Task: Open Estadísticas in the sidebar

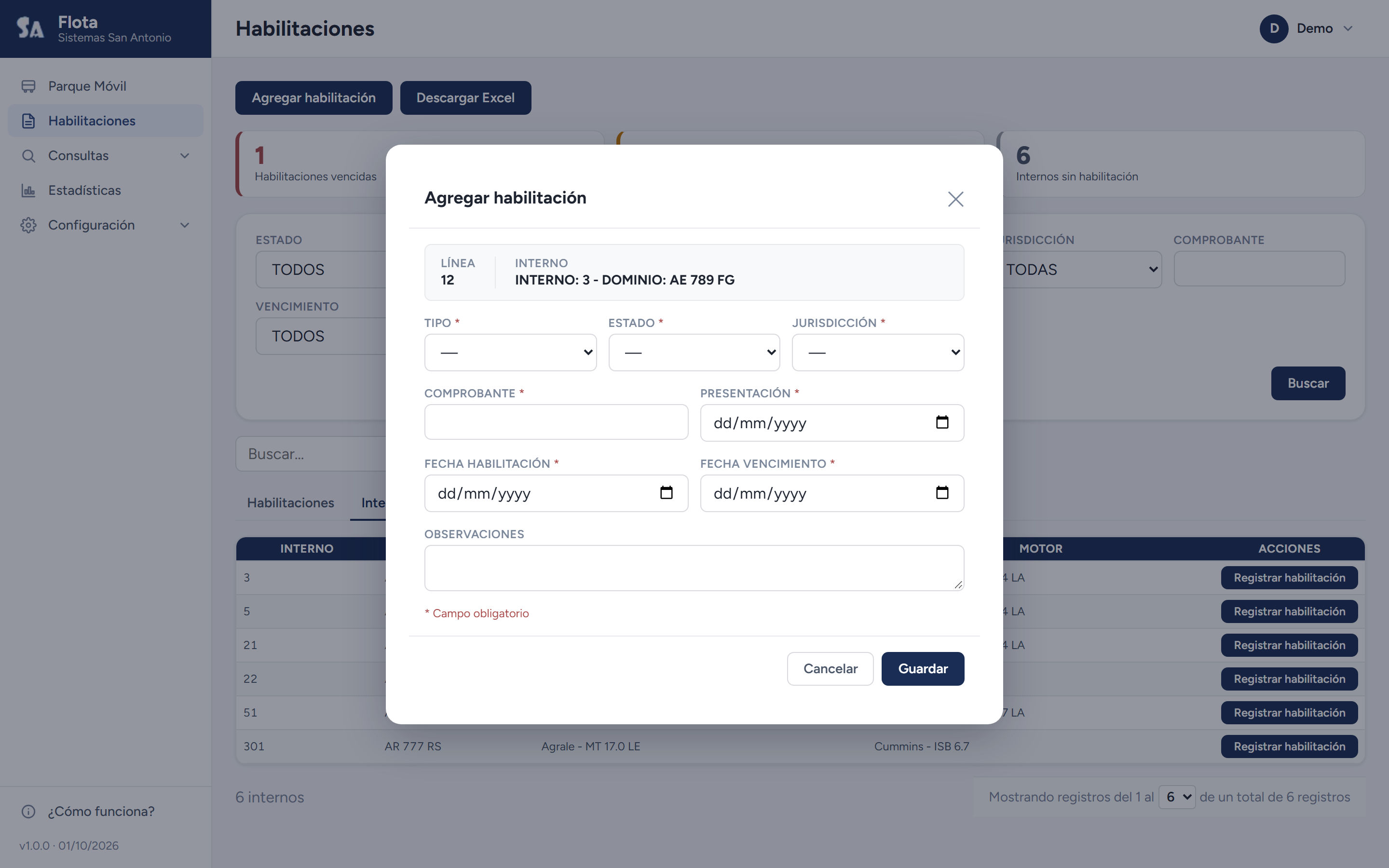Action: 106,190
